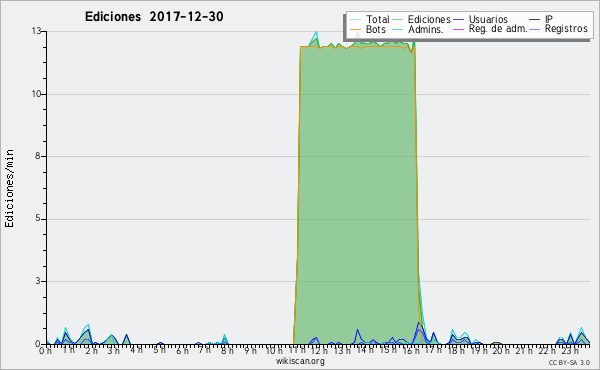This screenshot has width=600, height=370.
Task: Click the '11 h' x-axis label
Action: (x=297, y=350)
